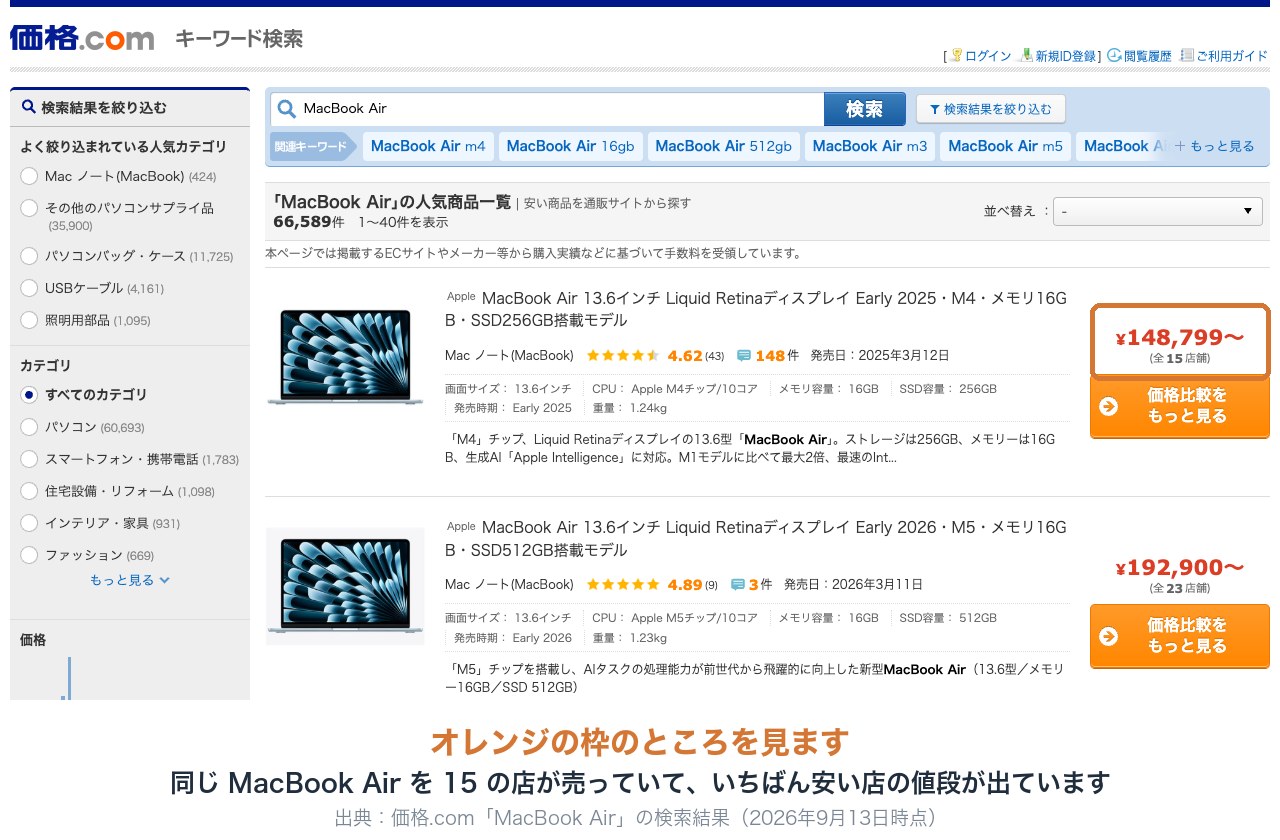Image resolution: width=1280 pixels, height=840 pixels.
Task: Click related keyword MacBook Air 512gb
Action: (x=723, y=146)
